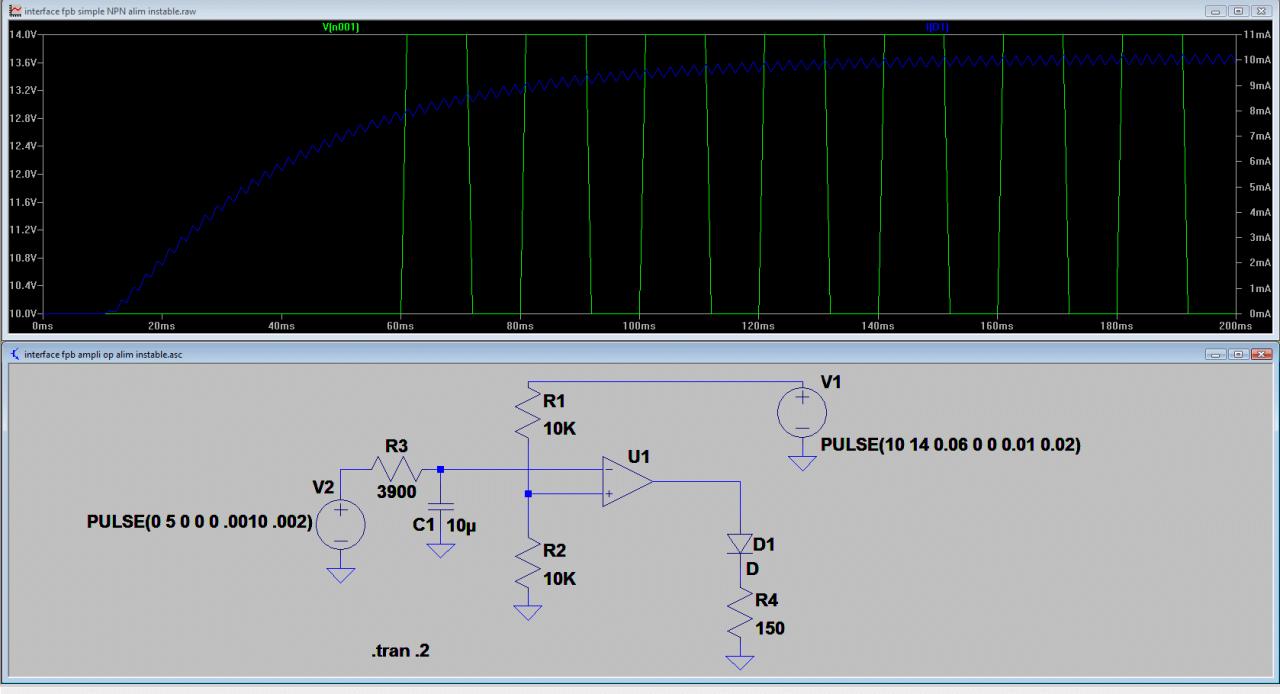Click the ground symbol below V2
Screen dimensions: 1280x694
pos(341,574)
